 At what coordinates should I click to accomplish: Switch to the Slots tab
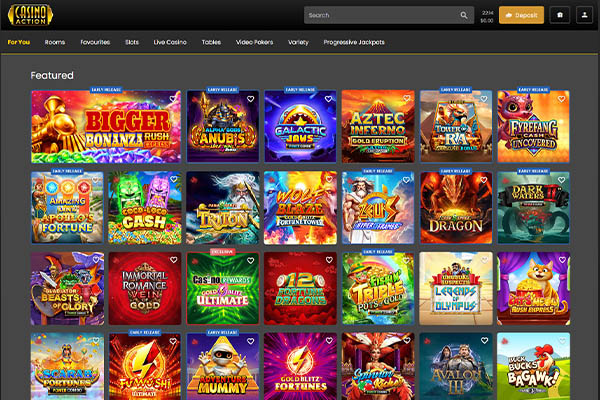132,42
